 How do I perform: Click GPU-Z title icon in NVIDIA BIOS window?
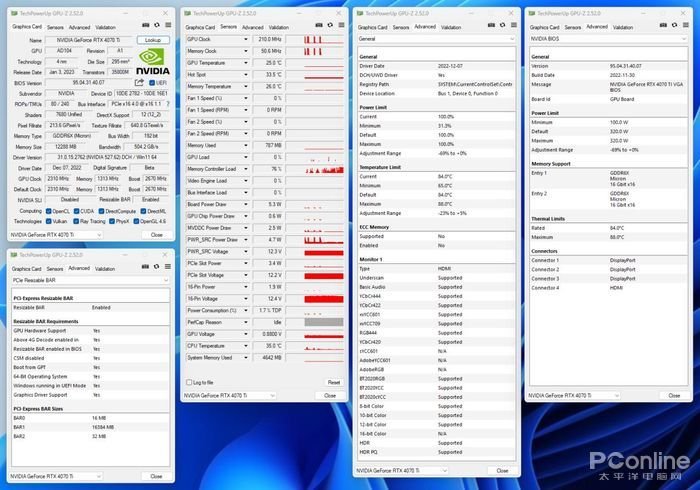532,13
